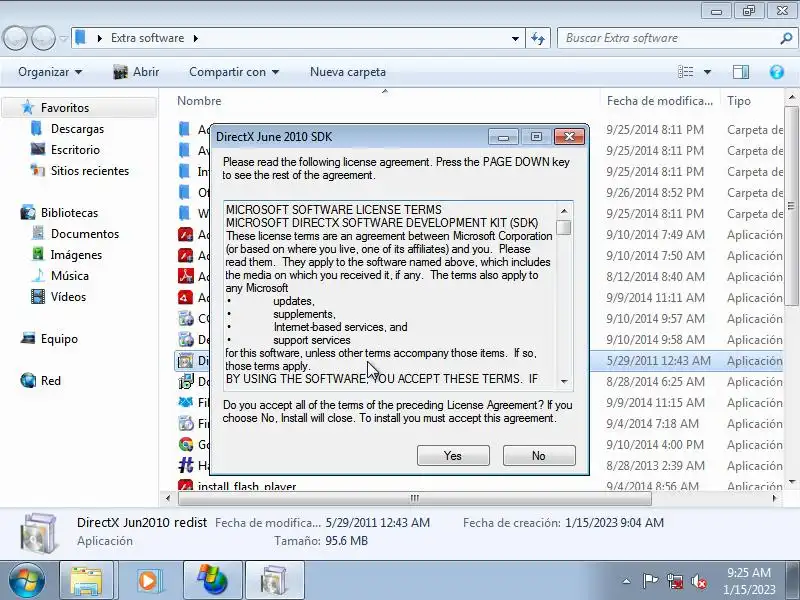Open the Imágenes library
Image resolution: width=800 pixels, height=600 pixels.
pos(76,255)
